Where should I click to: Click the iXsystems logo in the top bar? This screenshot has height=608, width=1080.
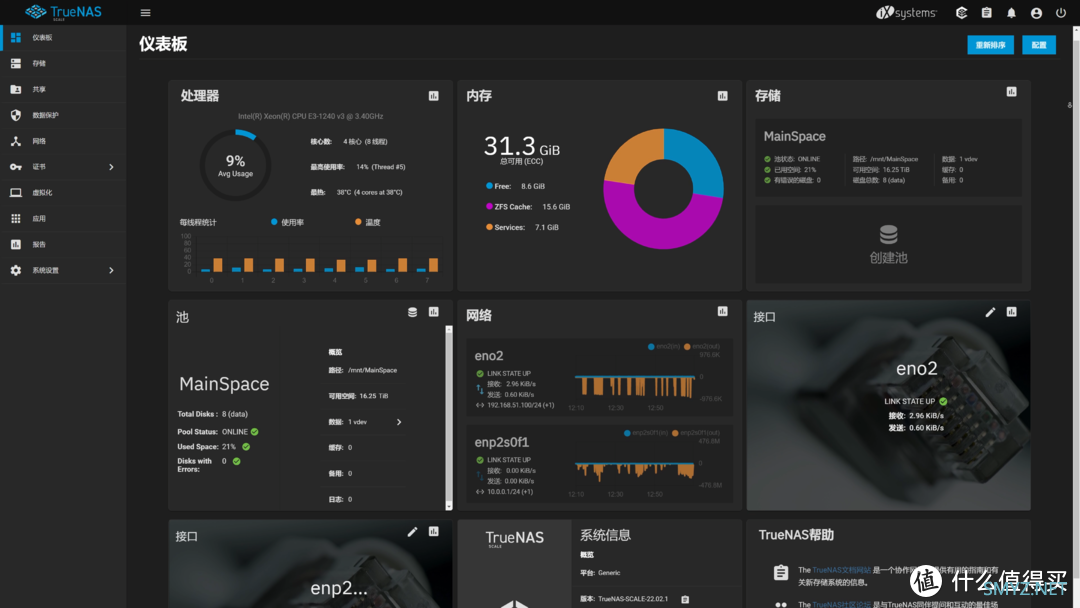pos(906,12)
